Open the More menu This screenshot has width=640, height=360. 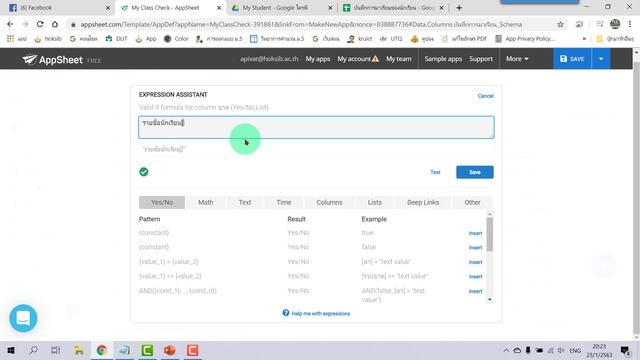(517, 59)
